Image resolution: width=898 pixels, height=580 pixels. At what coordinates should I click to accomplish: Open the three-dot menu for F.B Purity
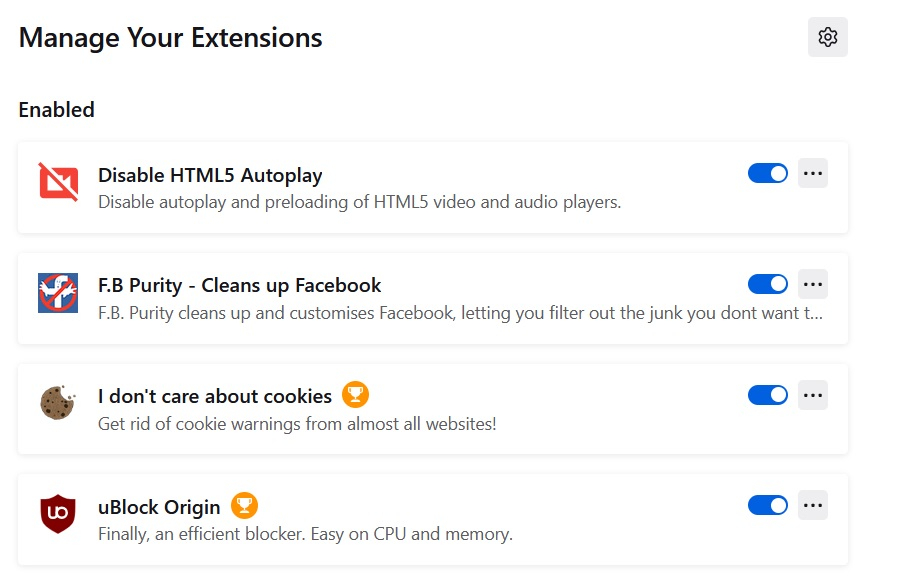813,284
